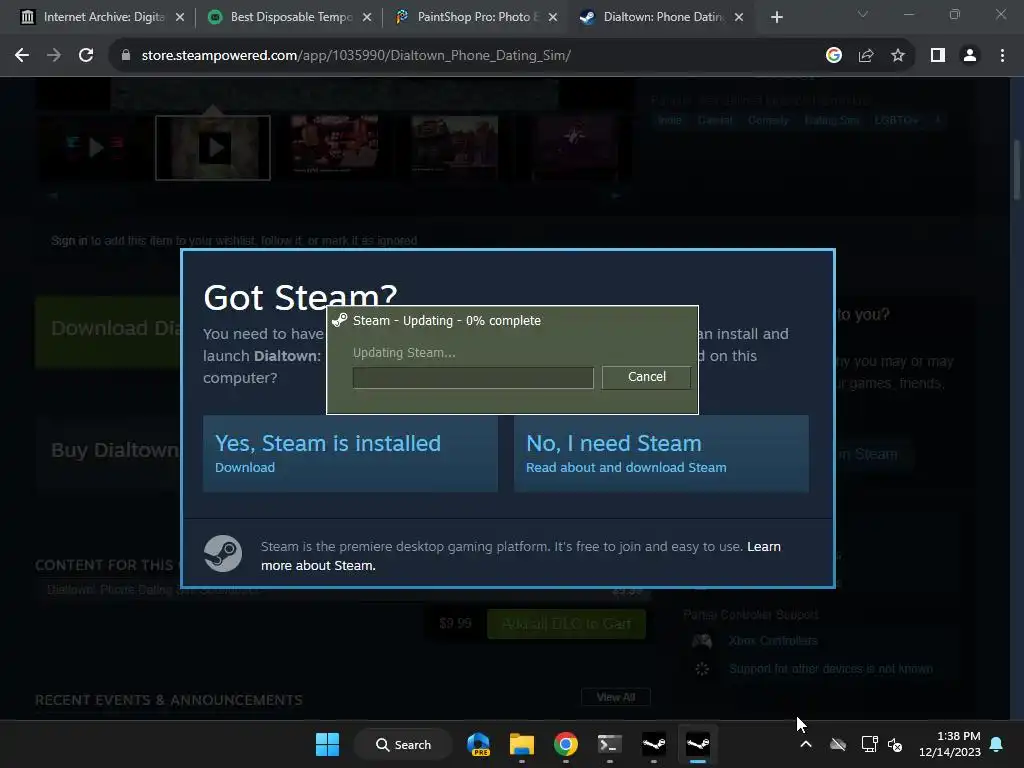This screenshot has width=1024, height=768.
Task: Close the Best Disposable Temp tab
Action: point(367,17)
